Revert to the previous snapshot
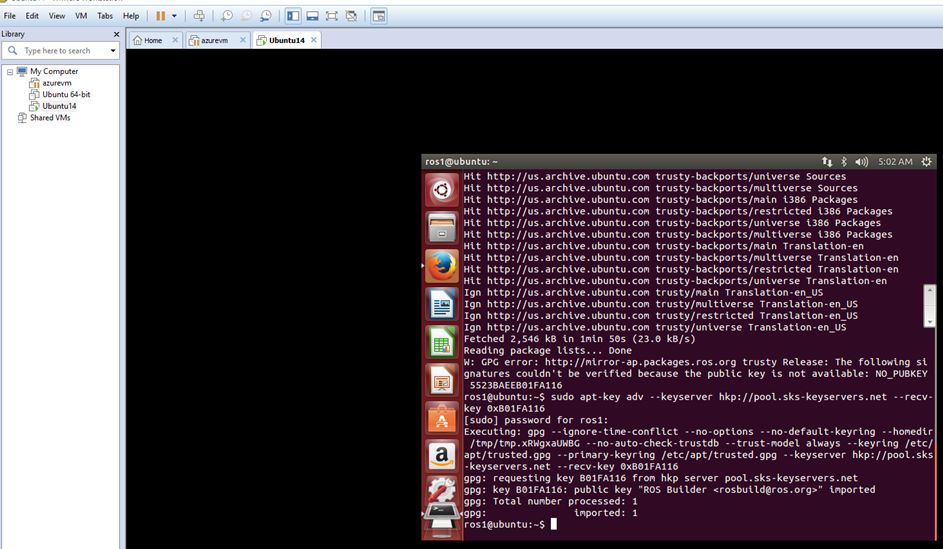 pyautogui.click(x=246, y=16)
